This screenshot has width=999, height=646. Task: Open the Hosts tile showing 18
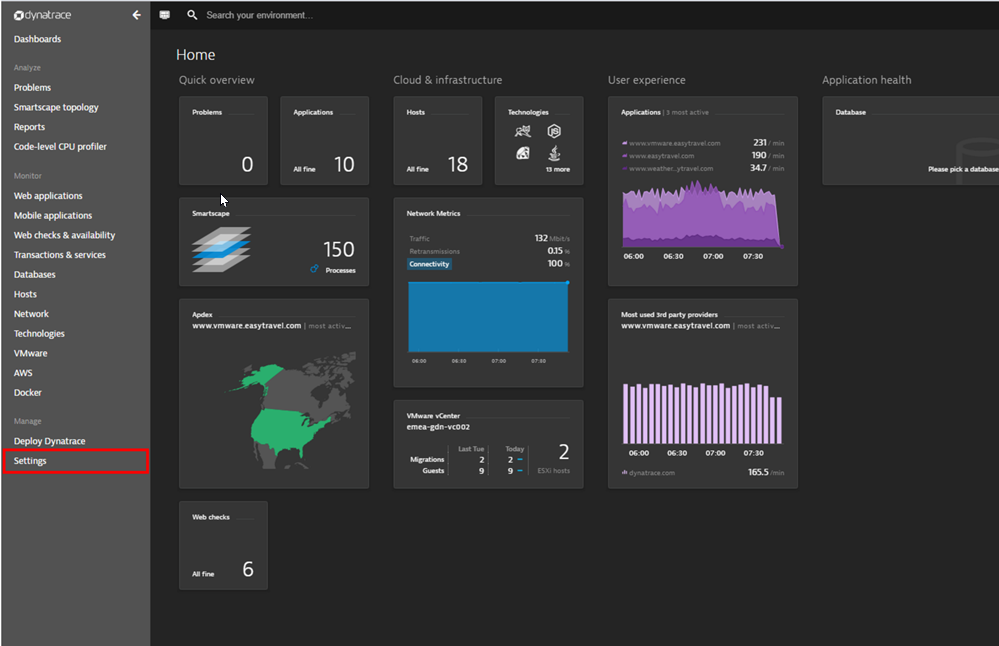pos(438,141)
